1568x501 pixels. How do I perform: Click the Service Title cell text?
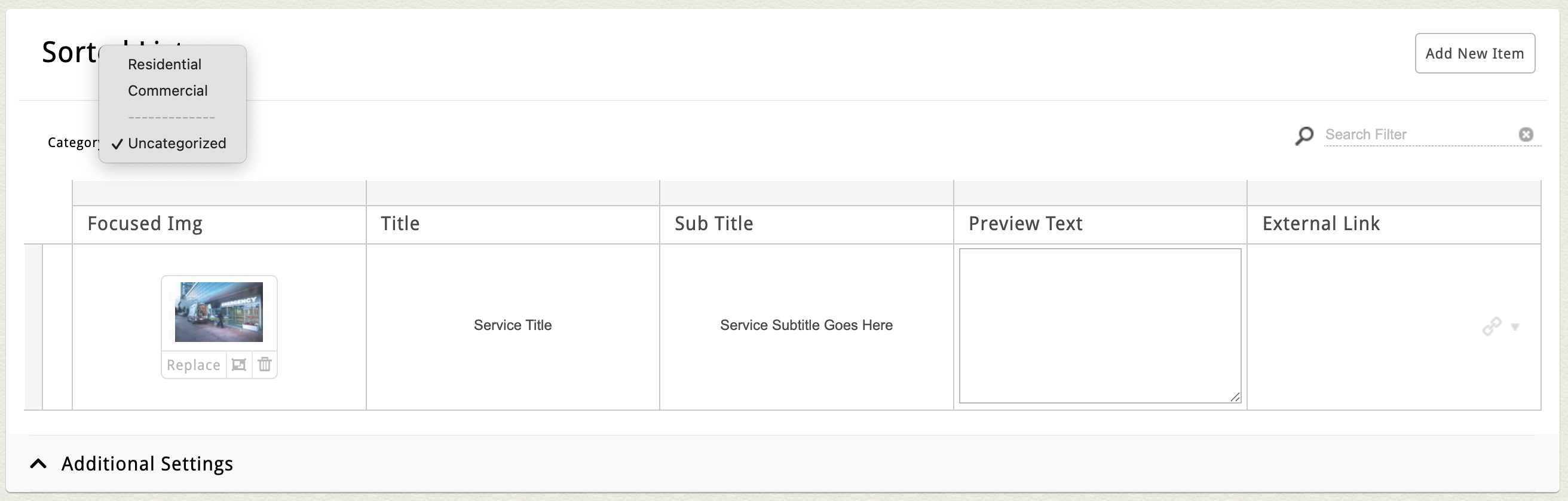coord(513,325)
